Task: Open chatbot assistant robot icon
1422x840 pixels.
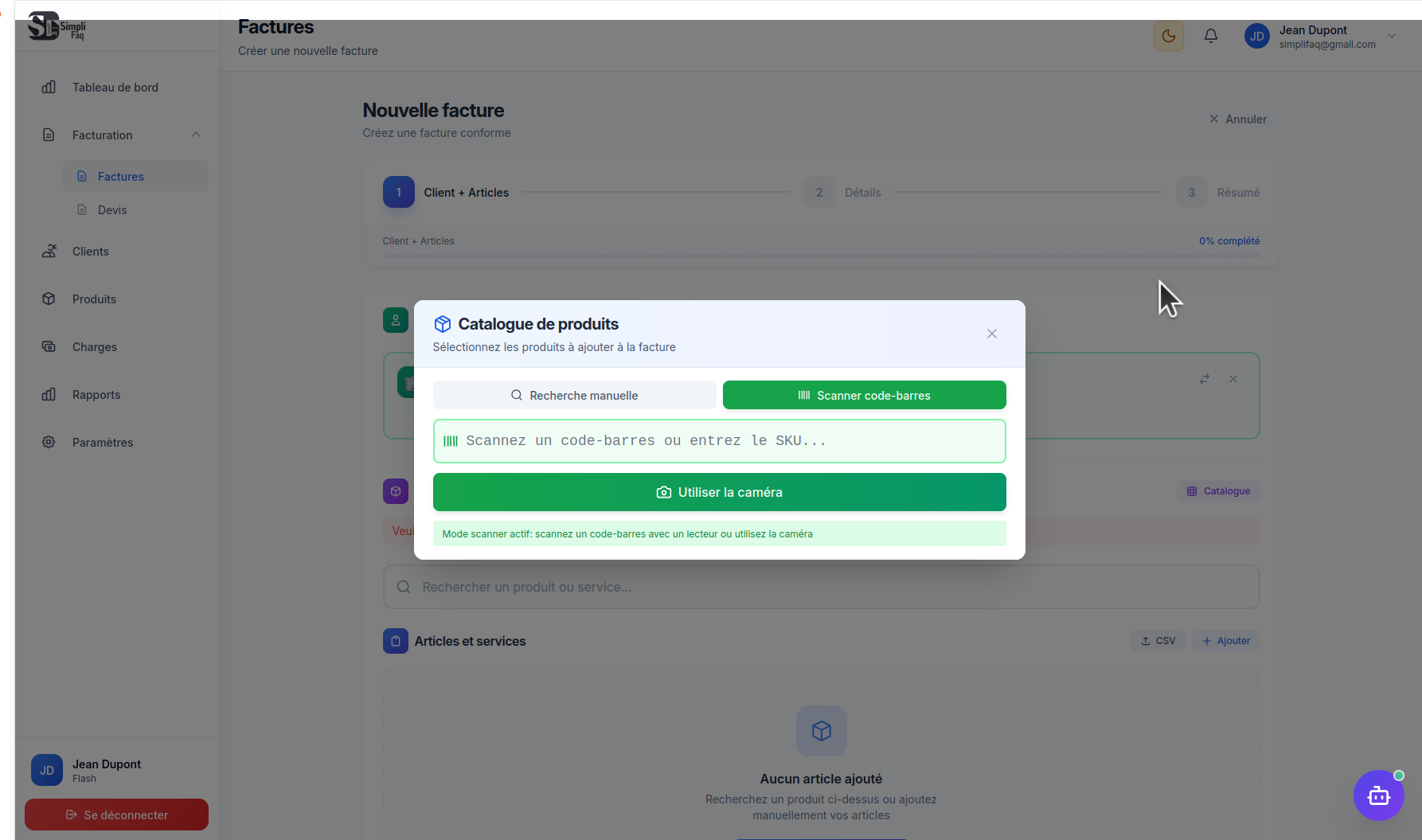Action: click(x=1378, y=795)
